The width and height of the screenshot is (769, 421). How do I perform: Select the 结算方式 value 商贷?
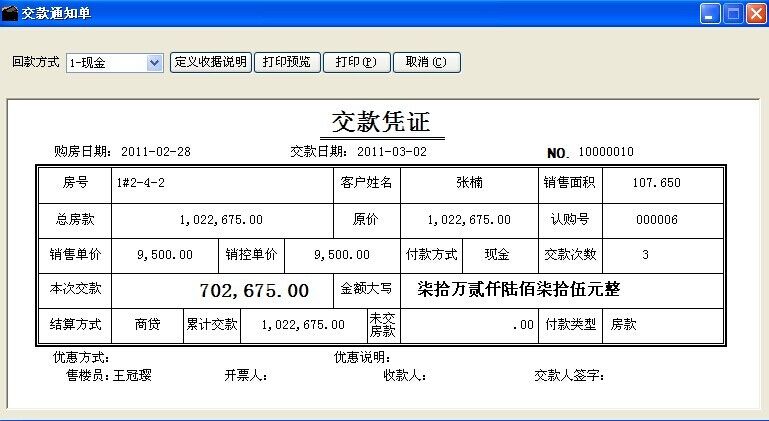click(x=148, y=325)
